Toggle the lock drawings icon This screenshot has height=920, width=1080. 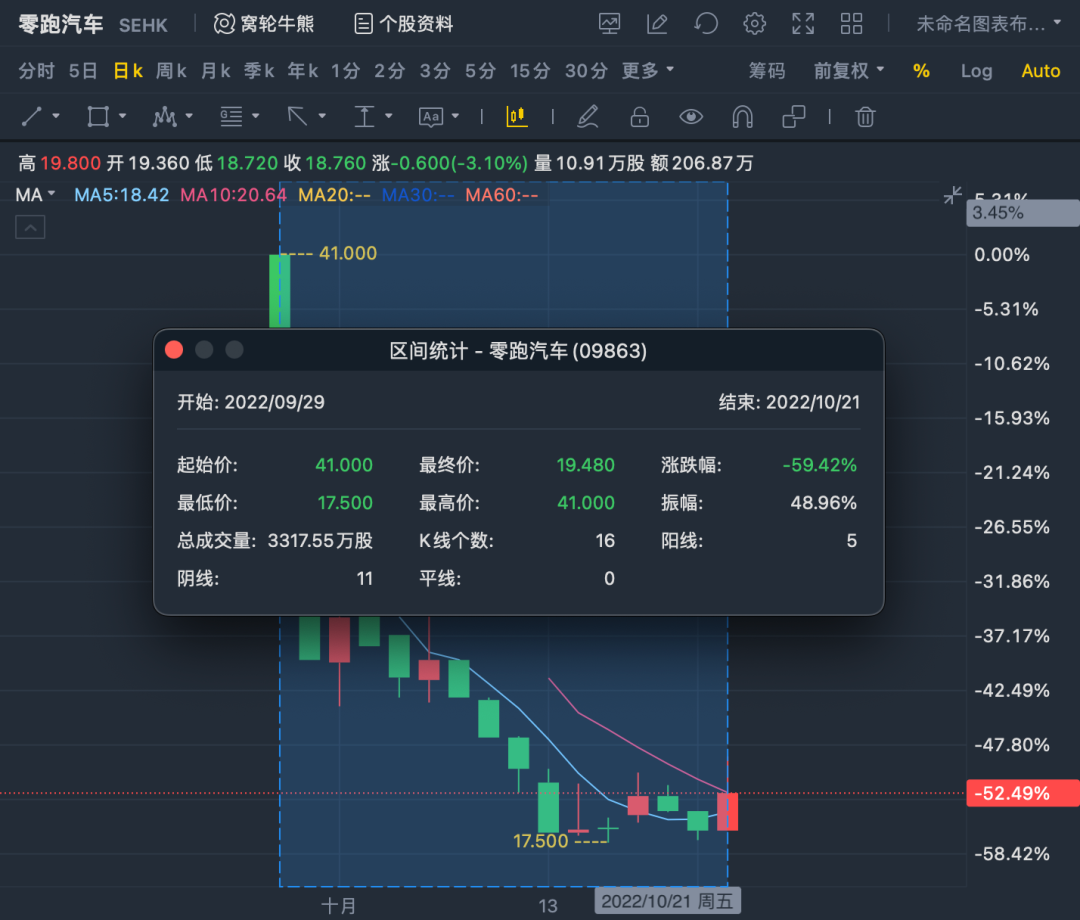click(640, 117)
